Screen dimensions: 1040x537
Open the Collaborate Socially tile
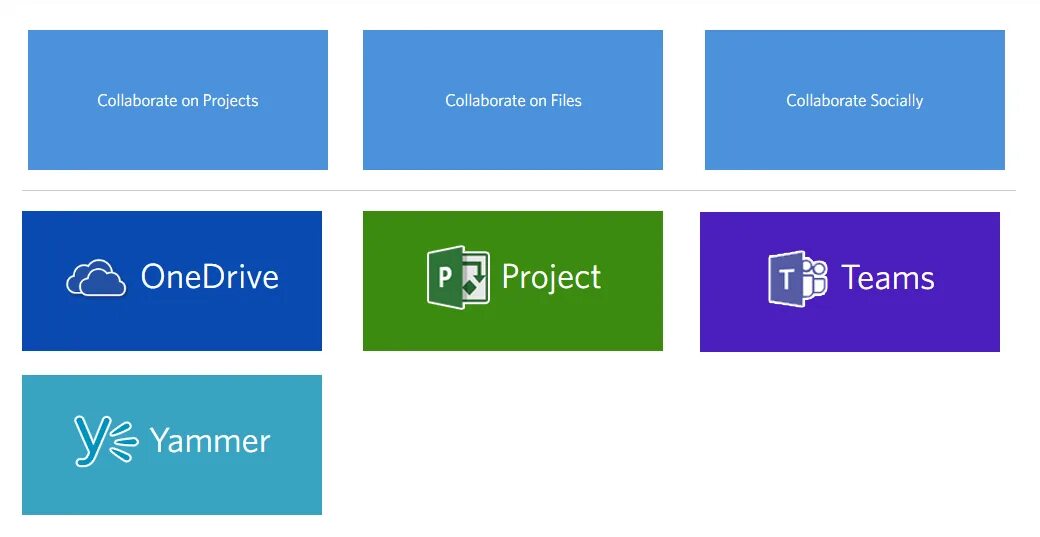(x=855, y=100)
